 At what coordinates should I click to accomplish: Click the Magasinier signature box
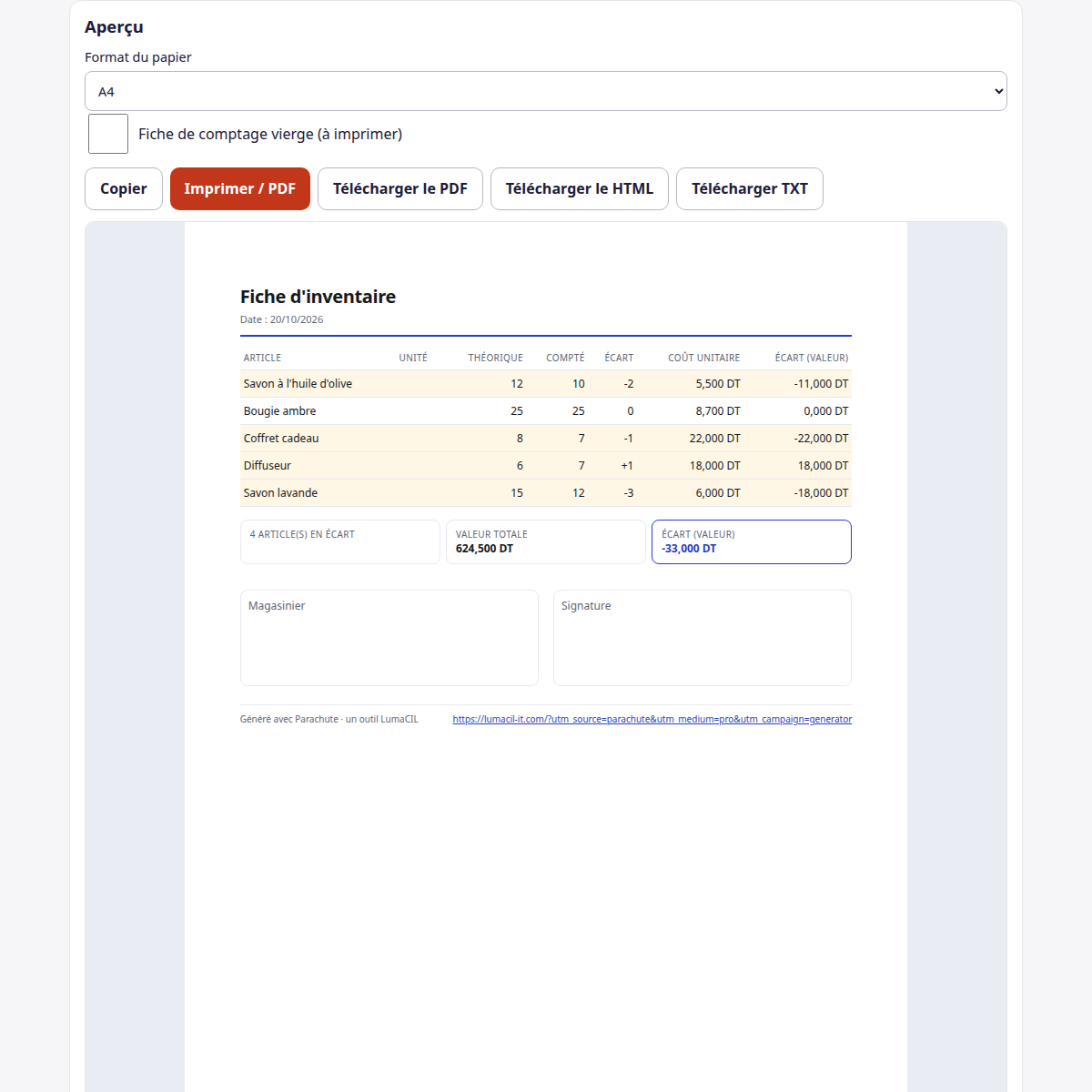[x=389, y=638]
